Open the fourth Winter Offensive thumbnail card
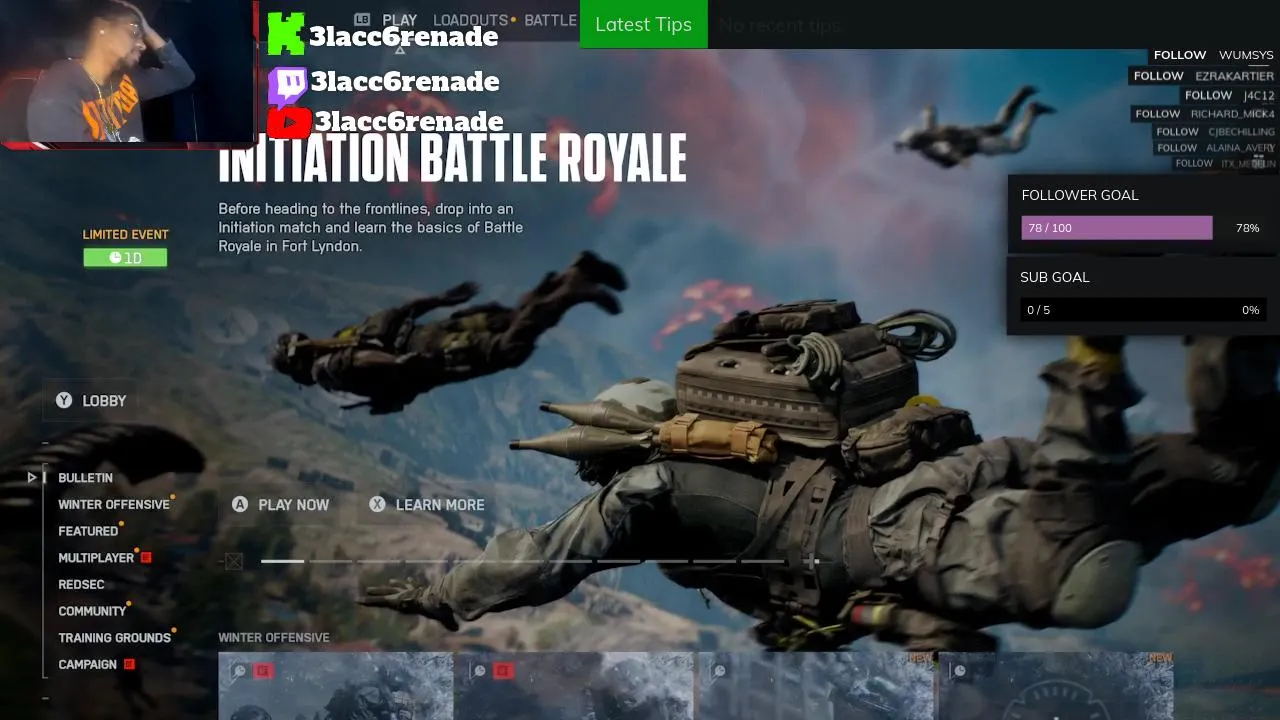Viewport: 1280px width, 720px height. [x=1056, y=686]
